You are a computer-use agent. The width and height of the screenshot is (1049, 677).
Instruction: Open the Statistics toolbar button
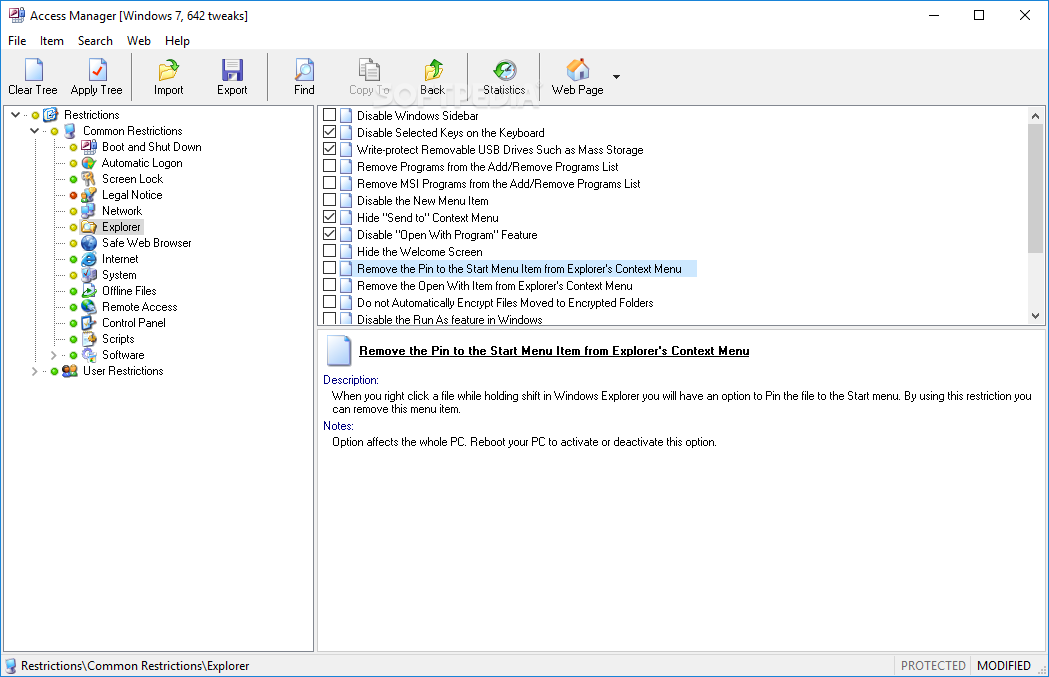tap(504, 78)
